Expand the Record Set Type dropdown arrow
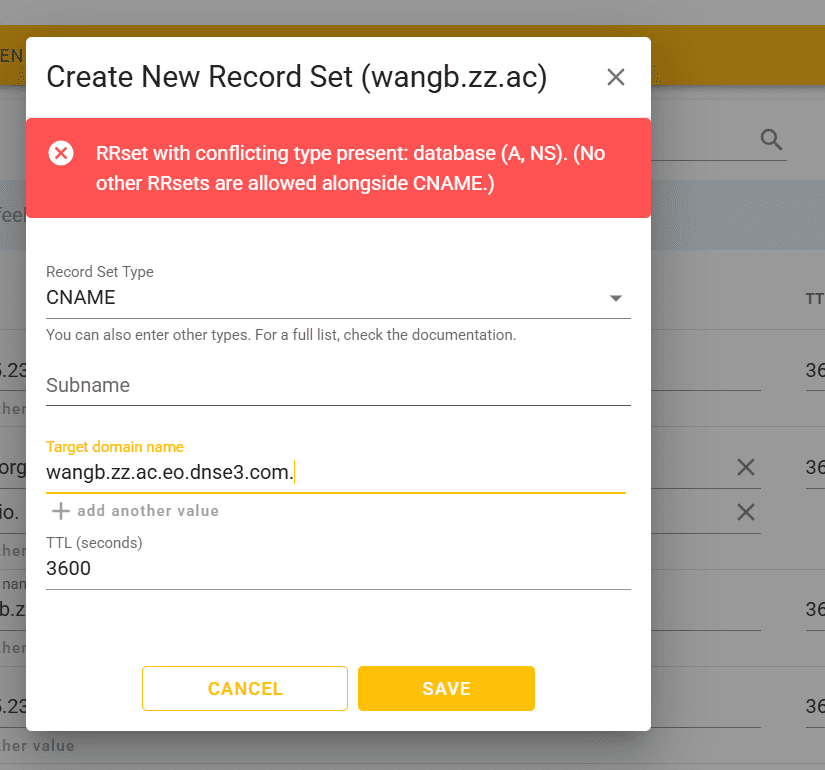This screenshot has width=825, height=770. (x=616, y=298)
